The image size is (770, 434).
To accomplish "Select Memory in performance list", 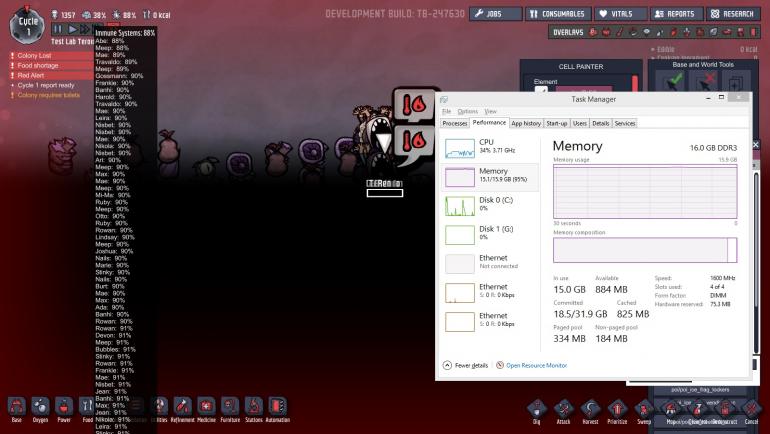I will point(490,177).
